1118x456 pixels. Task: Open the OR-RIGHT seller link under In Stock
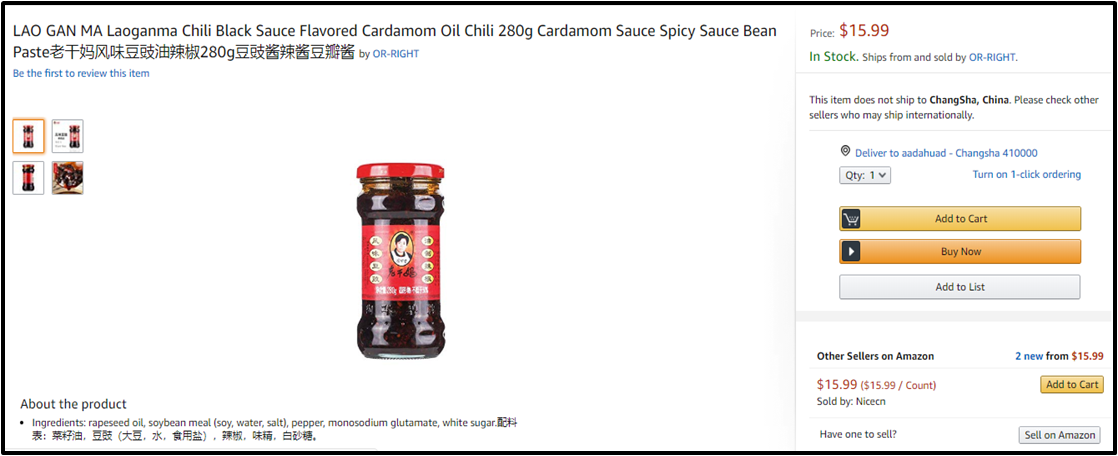[x=992, y=57]
